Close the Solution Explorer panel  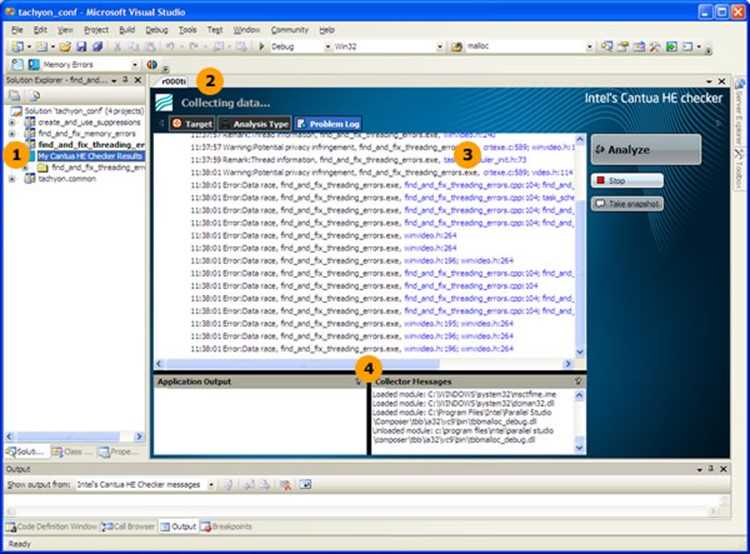click(x=138, y=80)
